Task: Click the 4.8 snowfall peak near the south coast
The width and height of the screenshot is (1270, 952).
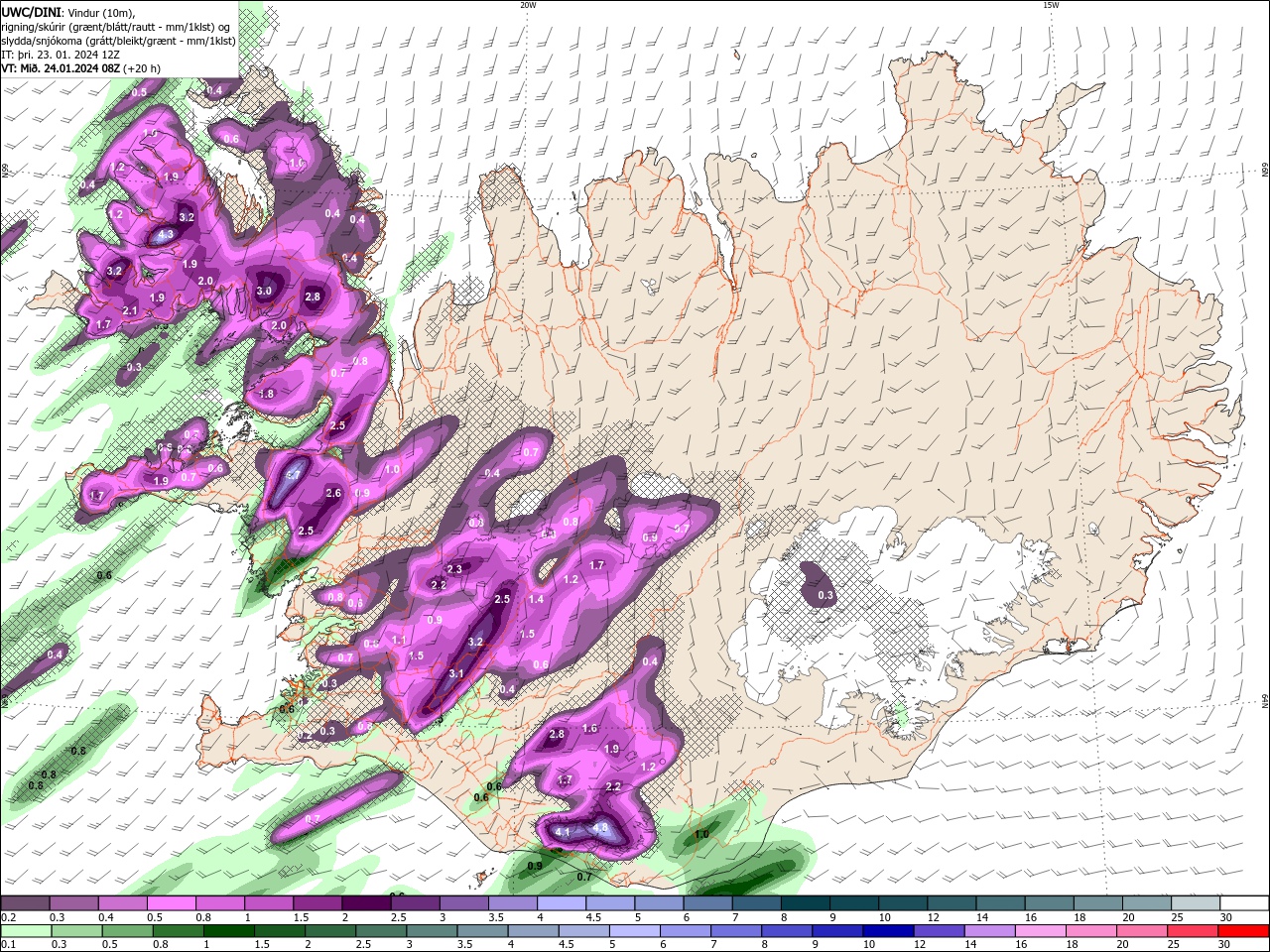Action: (x=600, y=827)
